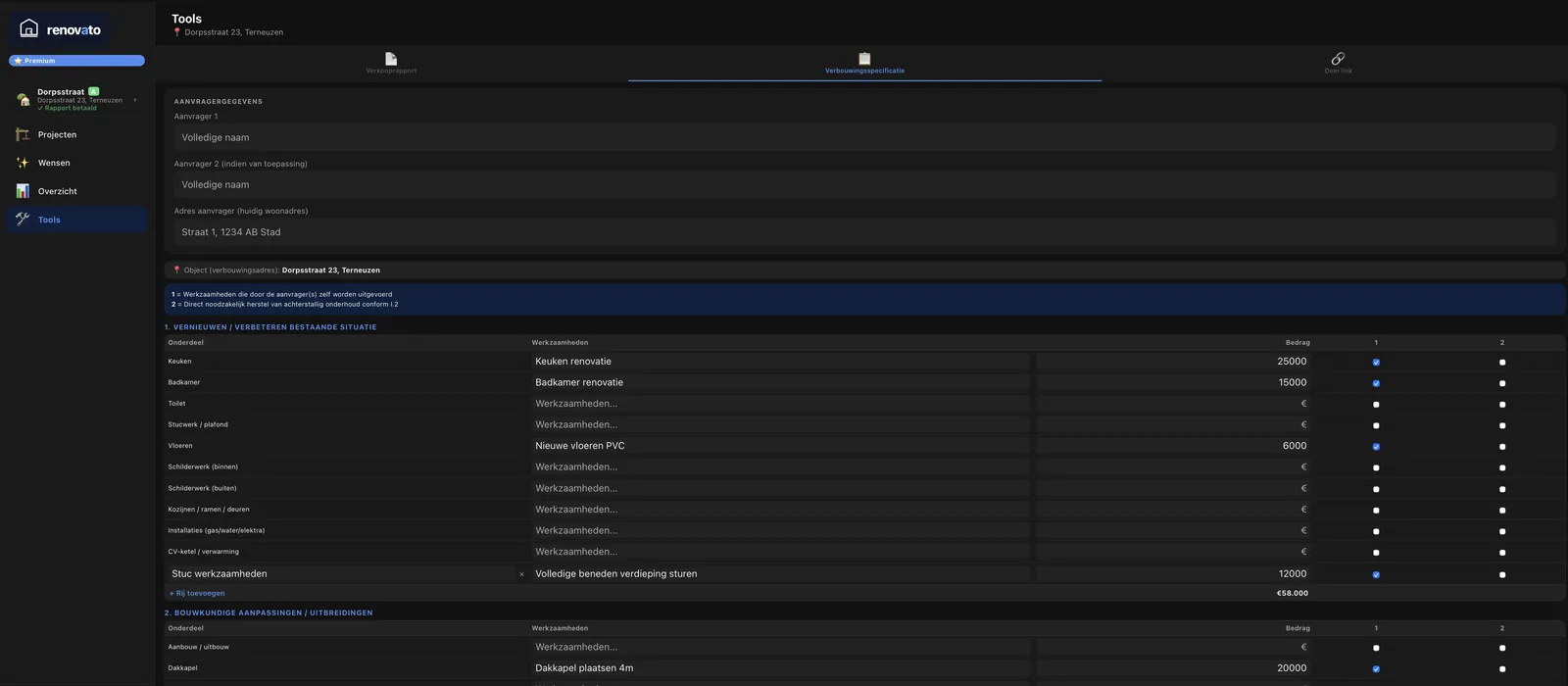1568x686 pixels.
Task: Expand the Dorpsstraat project selector arrow
Action: [x=135, y=100]
